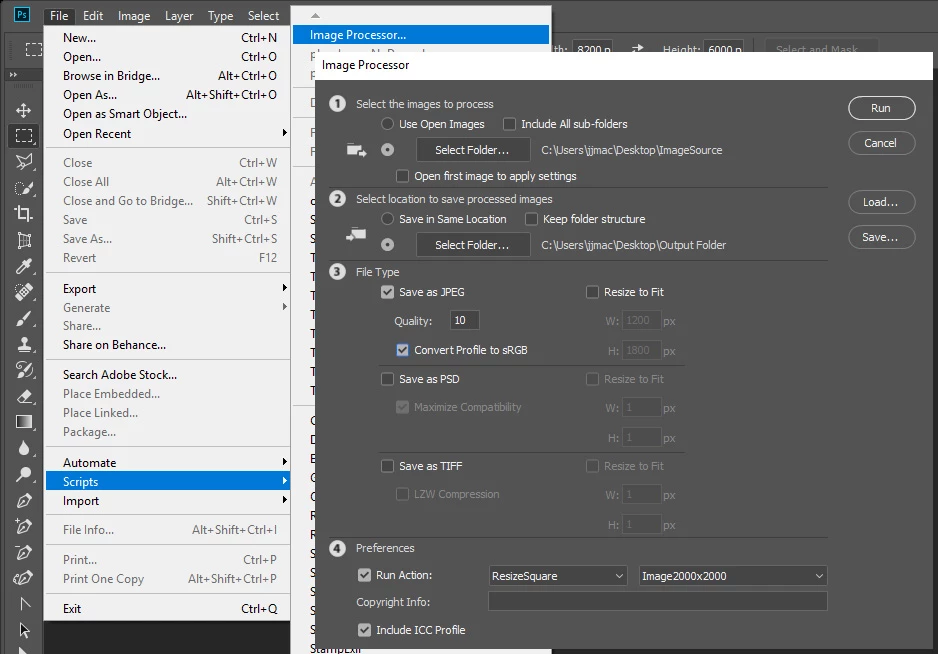Open the Image menu
This screenshot has width=938, height=654.
pos(133,16)
